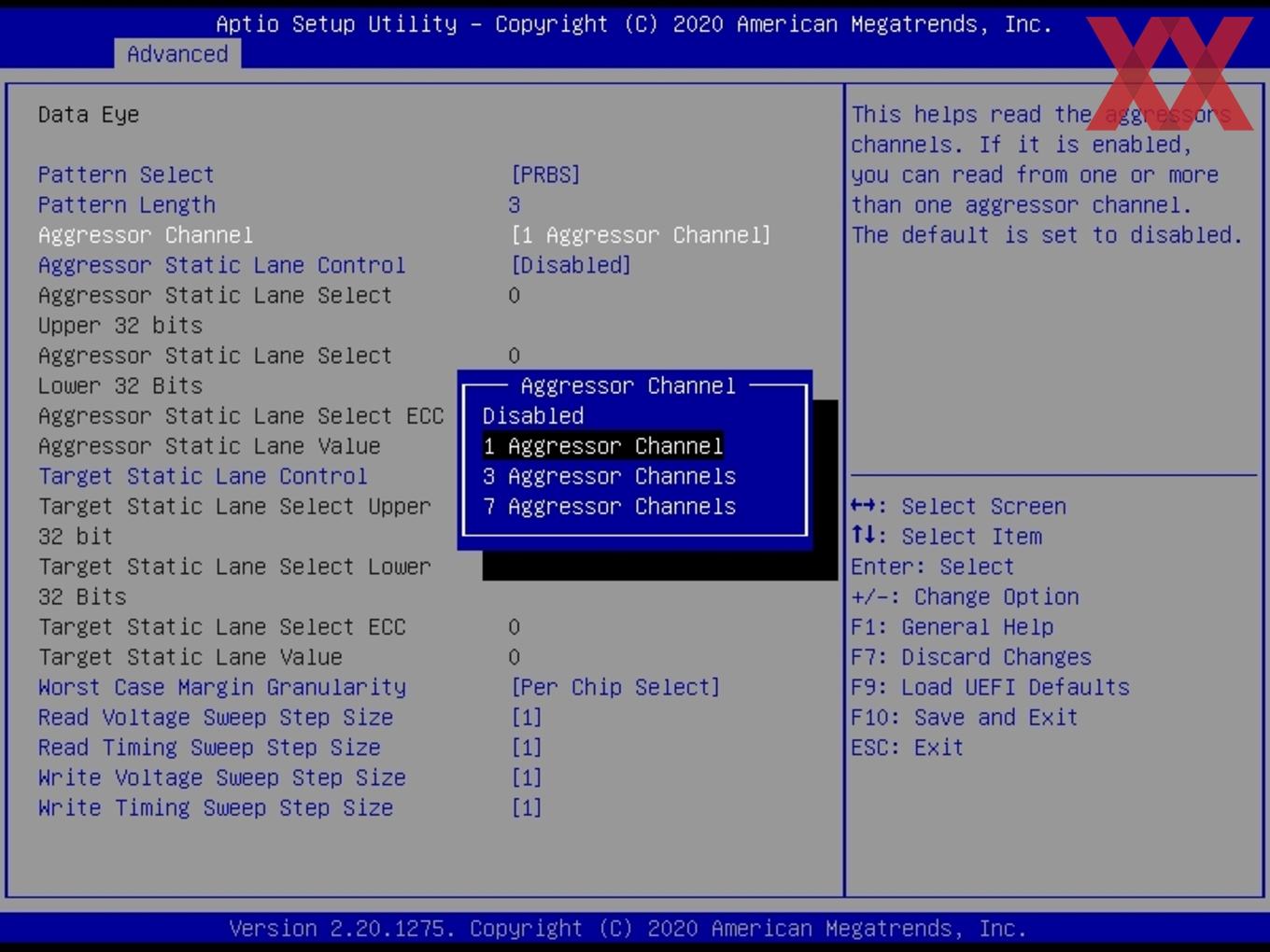Select Disabled in Aggressor Channel popup
The height and width of the screenshot is (952, 1270).
[x=533, y=416]
